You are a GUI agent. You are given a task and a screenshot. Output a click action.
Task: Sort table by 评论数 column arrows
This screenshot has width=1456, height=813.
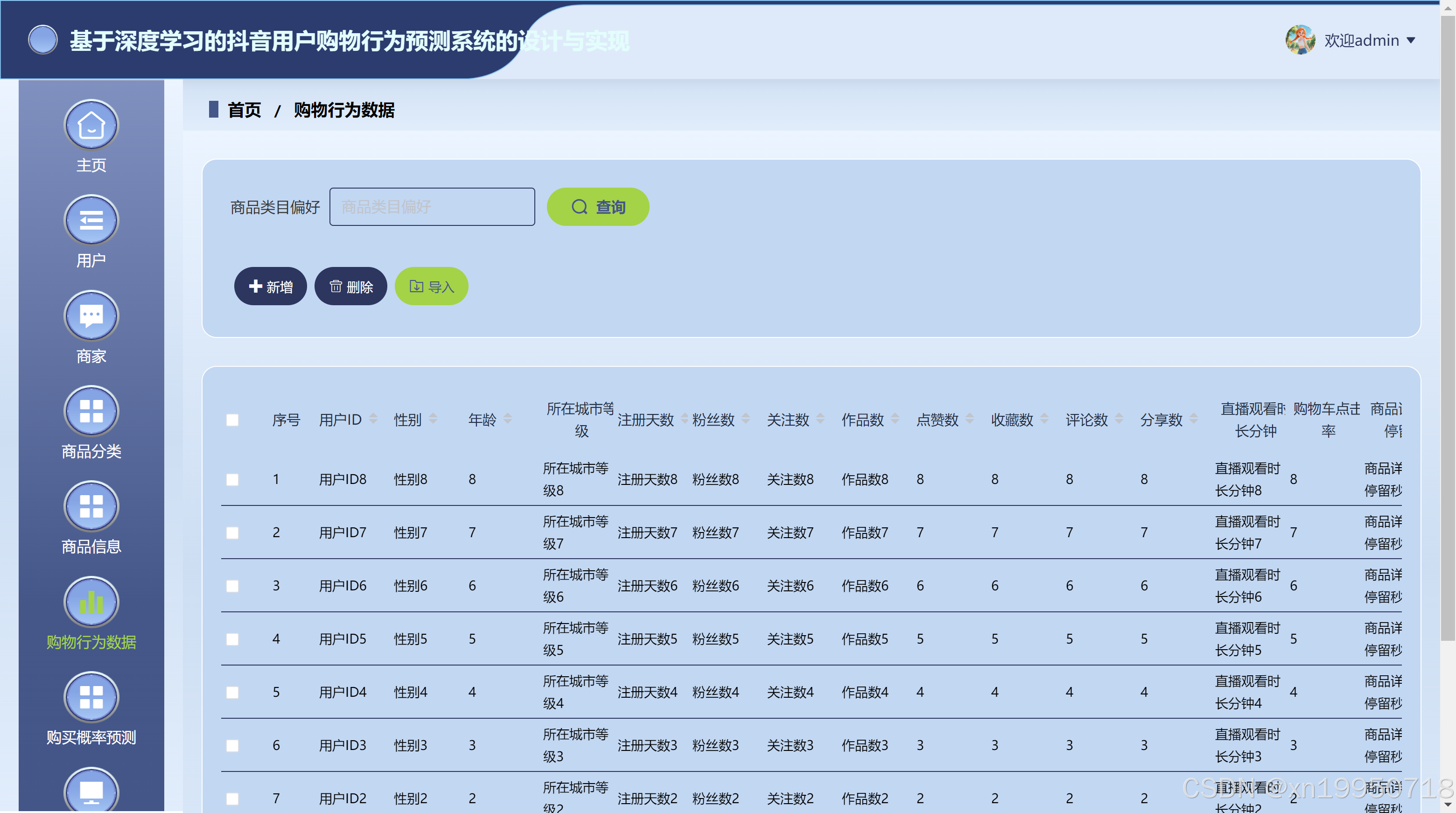(x=1119, y=418)
